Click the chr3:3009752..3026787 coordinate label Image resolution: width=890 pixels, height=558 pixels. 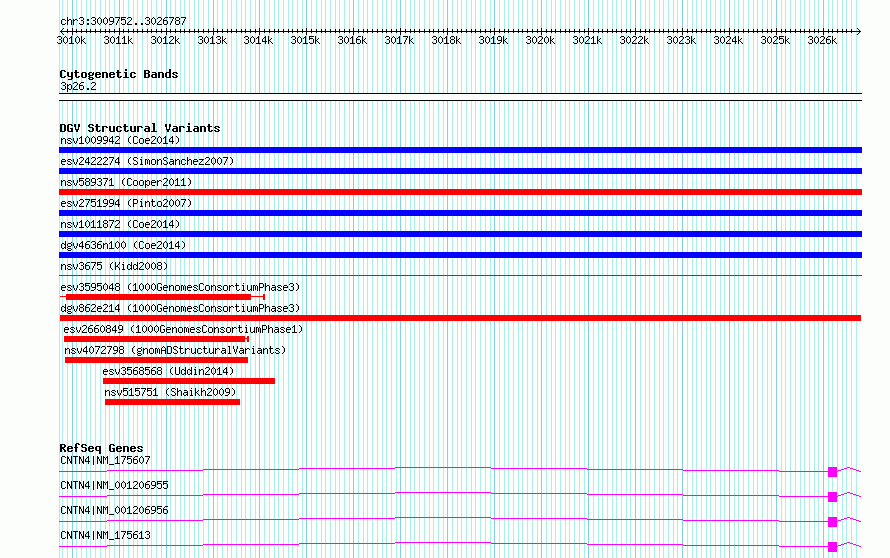[123, 21]
